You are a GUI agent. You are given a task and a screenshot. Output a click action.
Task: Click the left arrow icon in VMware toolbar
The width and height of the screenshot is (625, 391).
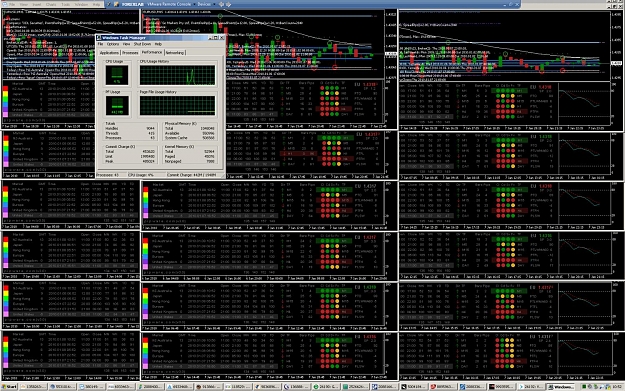click(221, 4)
